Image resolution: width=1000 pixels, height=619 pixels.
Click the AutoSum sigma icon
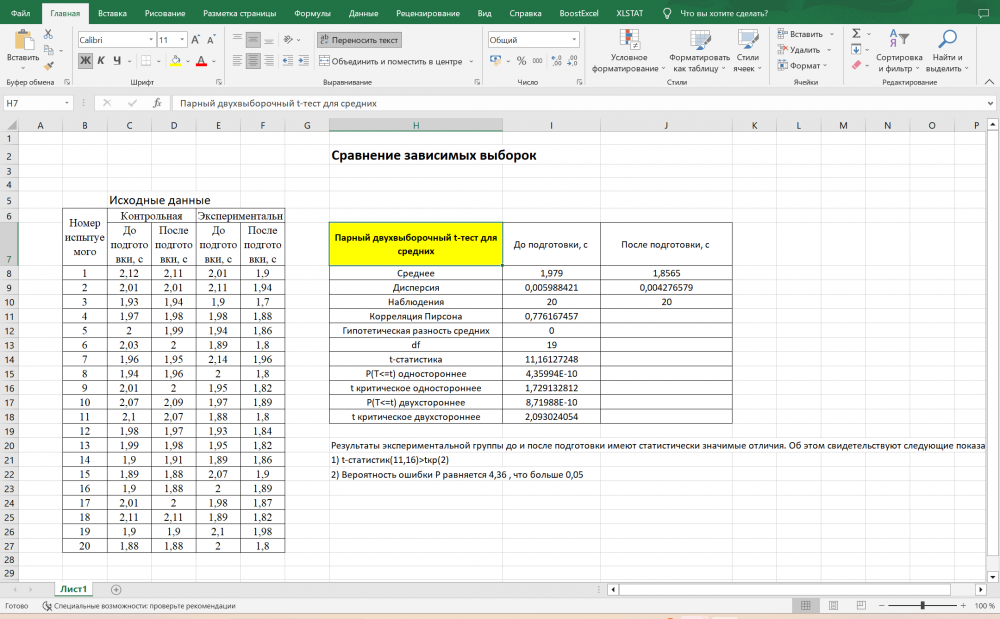coord(856,33)
